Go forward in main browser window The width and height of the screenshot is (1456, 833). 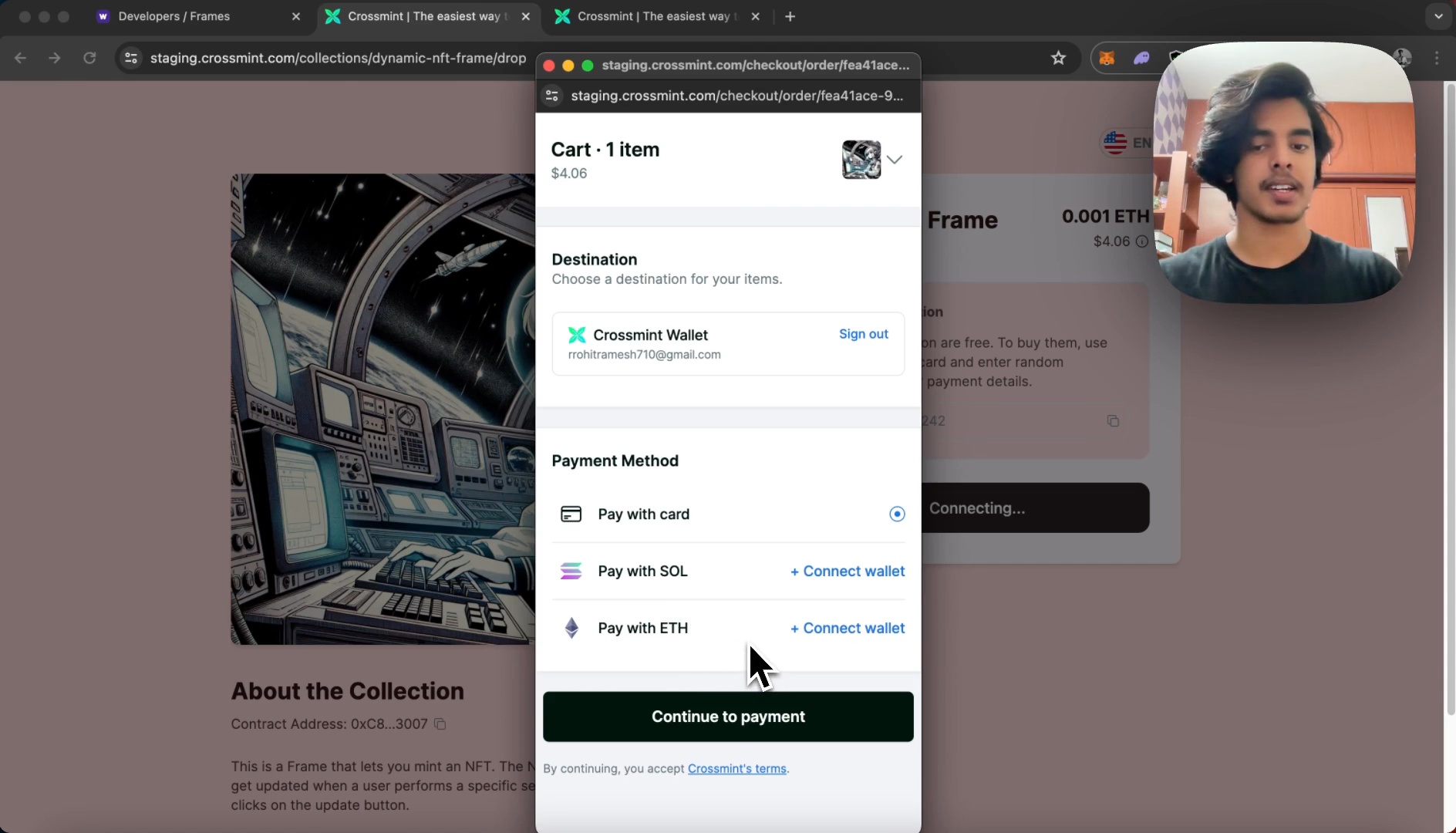coord(54,58)
